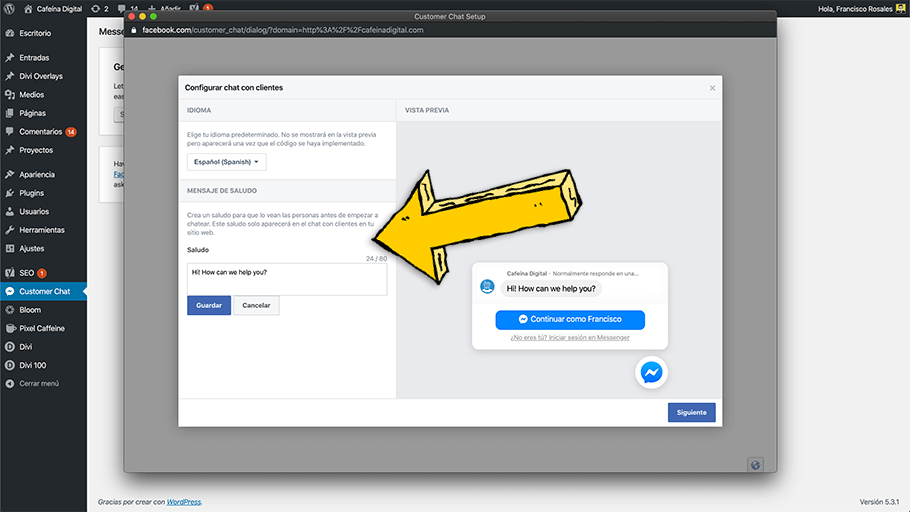The width and height of the screenshot is (910, 512).
Task: Click the 24 / 80 character counter
Action: [x=377, y=259]
